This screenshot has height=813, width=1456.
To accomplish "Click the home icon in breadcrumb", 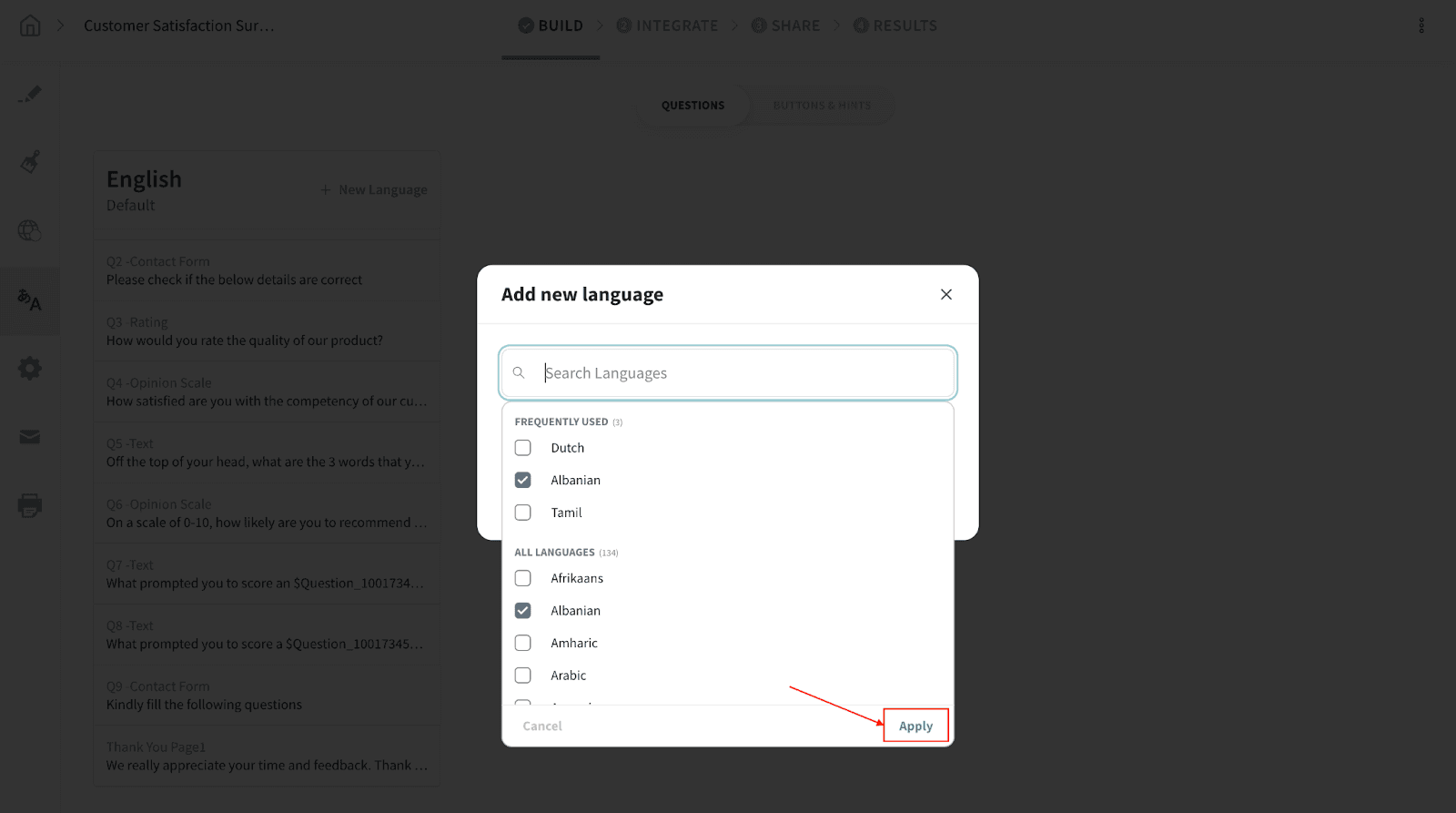I will [x=30, y=25].
